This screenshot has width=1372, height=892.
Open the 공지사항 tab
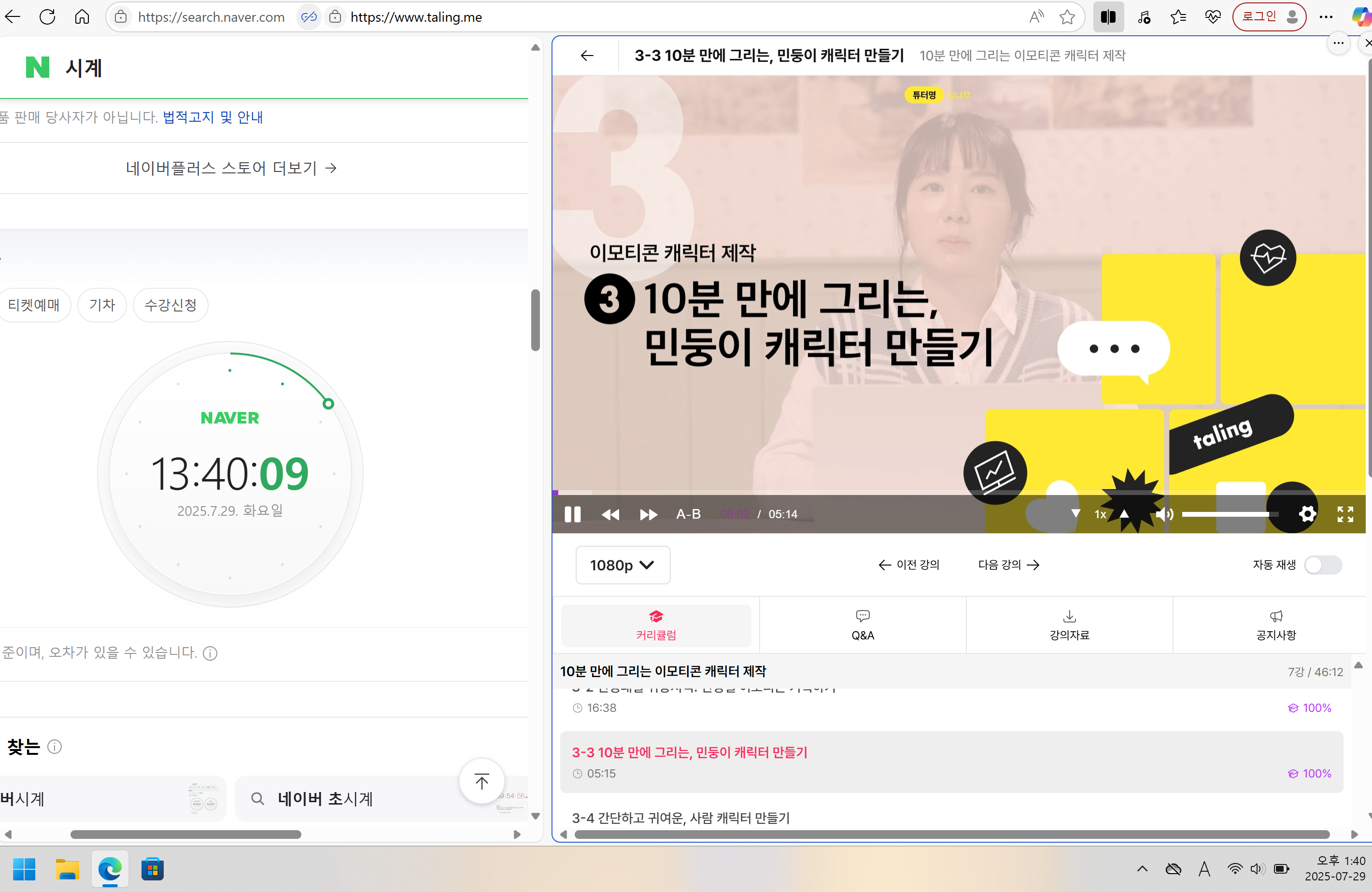click(1276, 625)
